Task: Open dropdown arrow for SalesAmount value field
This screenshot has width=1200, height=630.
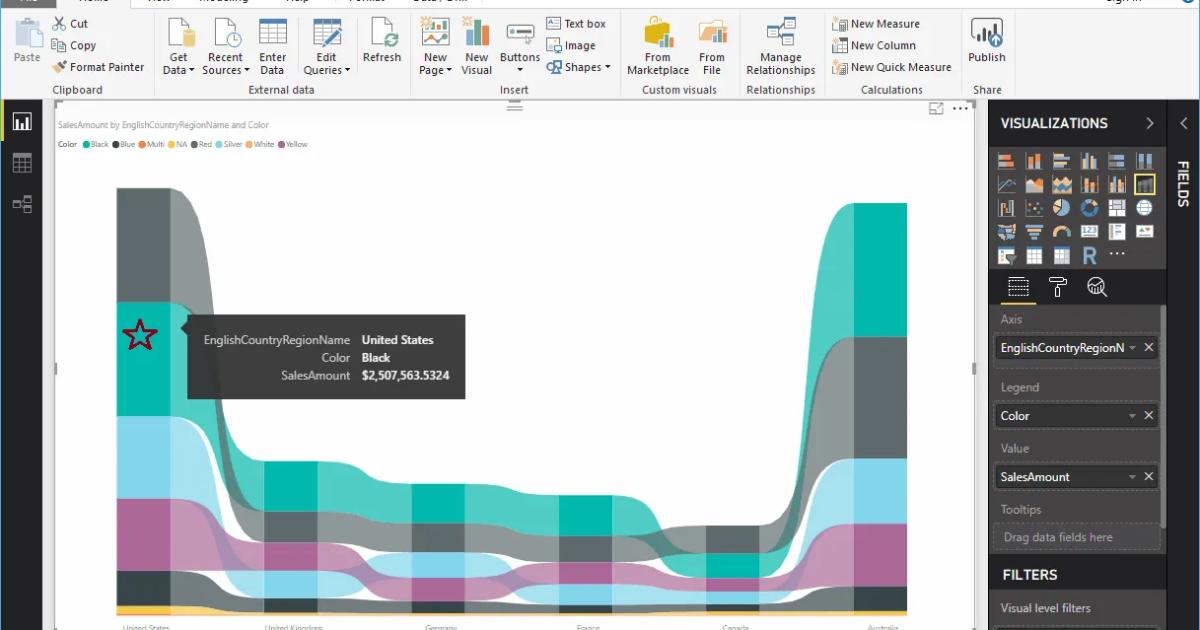Action: tap(1132, 477)
